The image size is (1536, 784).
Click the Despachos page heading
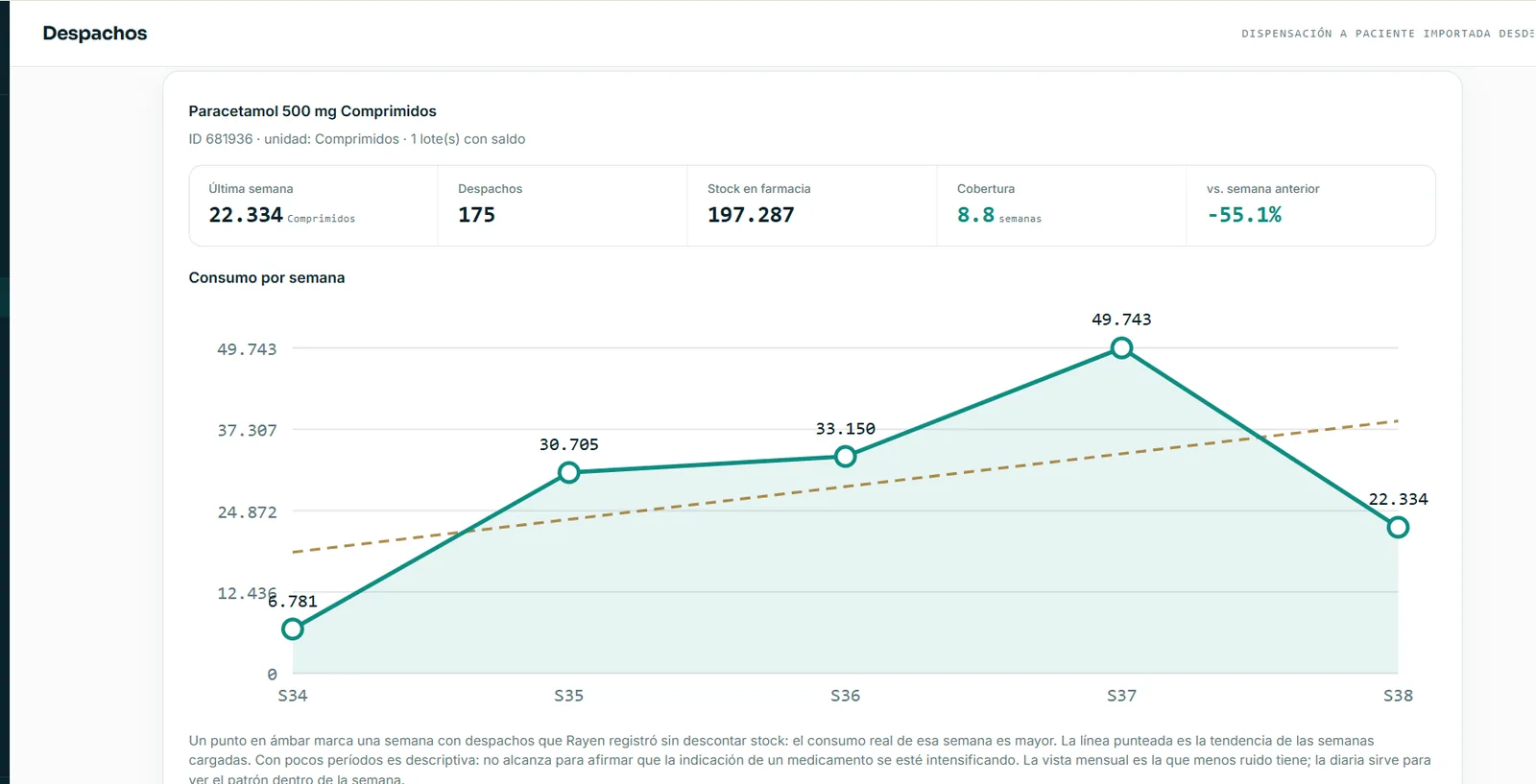click(95, 34)
